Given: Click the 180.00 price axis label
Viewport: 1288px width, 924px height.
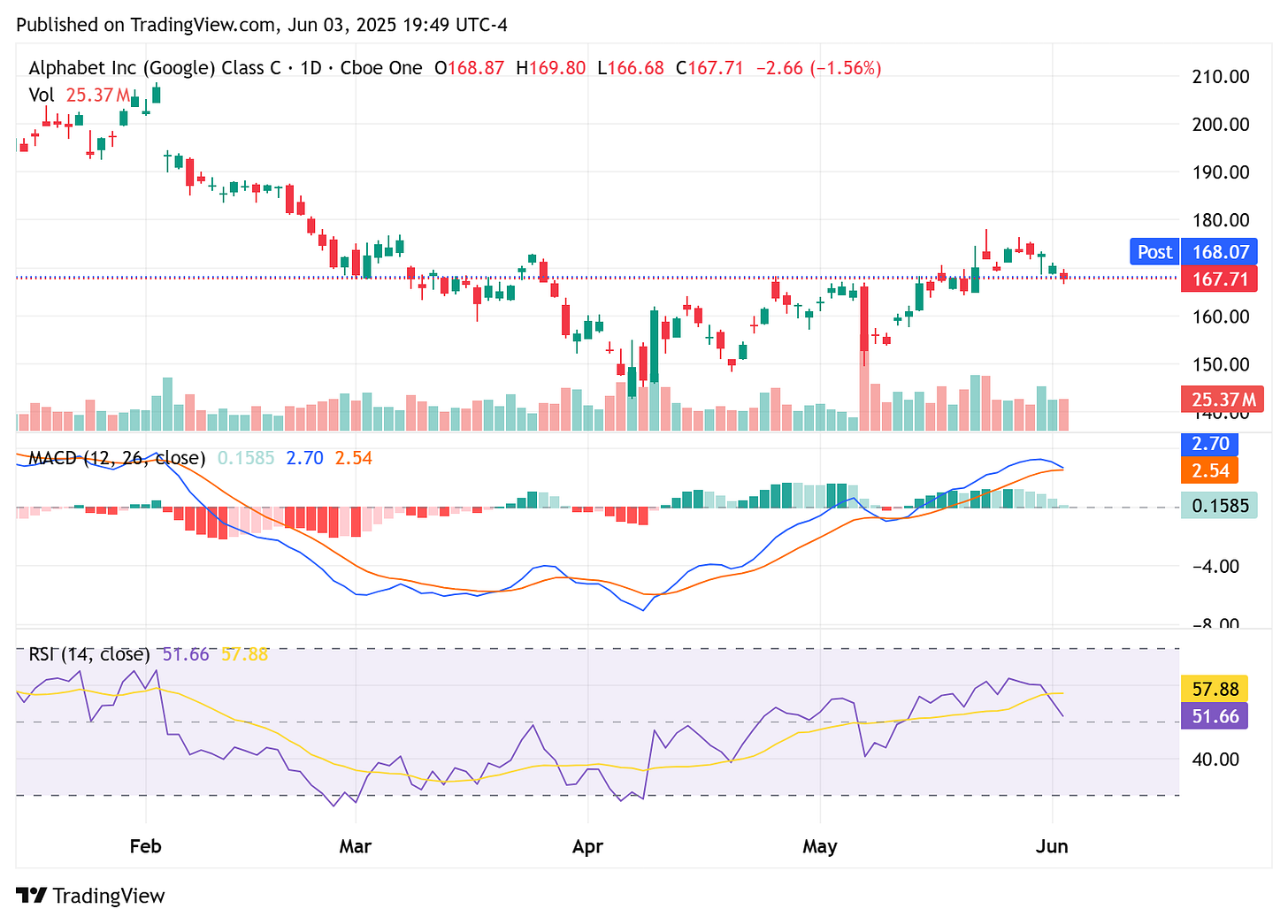Looking at the screenshot, I should (x=1220, y=220).
